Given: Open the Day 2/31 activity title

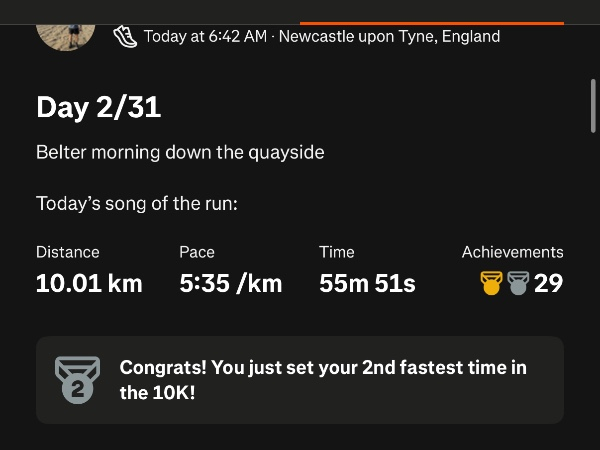Looking at the screenshot, I should 98,108.
